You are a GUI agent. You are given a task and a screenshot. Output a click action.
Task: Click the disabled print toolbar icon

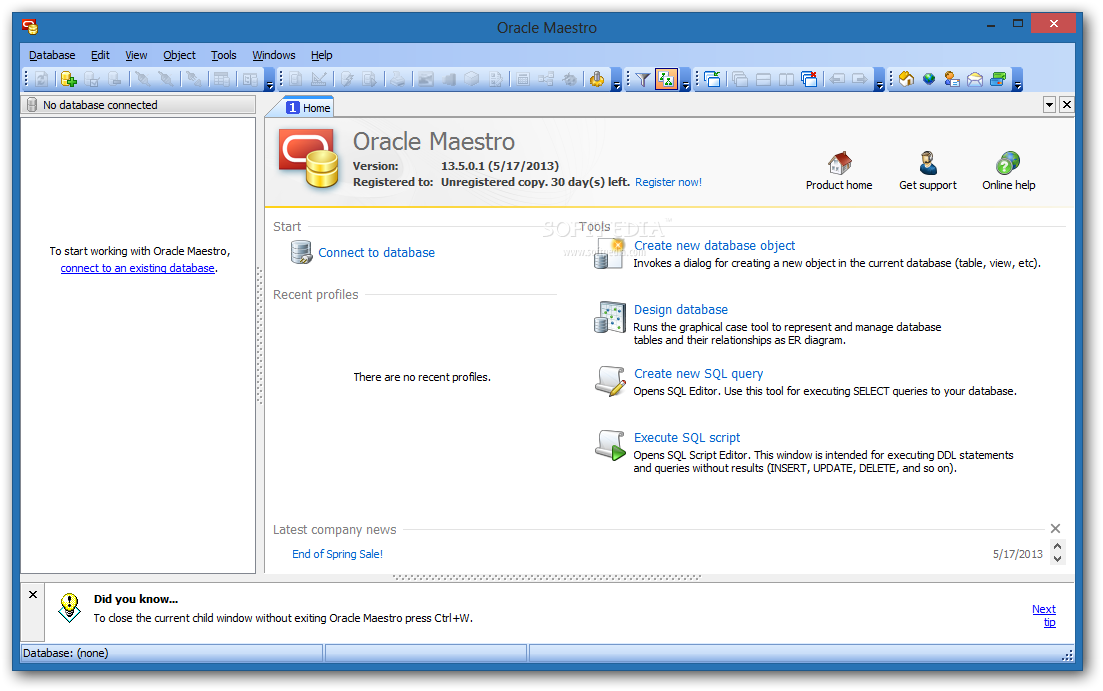click(x=398, y=80)
